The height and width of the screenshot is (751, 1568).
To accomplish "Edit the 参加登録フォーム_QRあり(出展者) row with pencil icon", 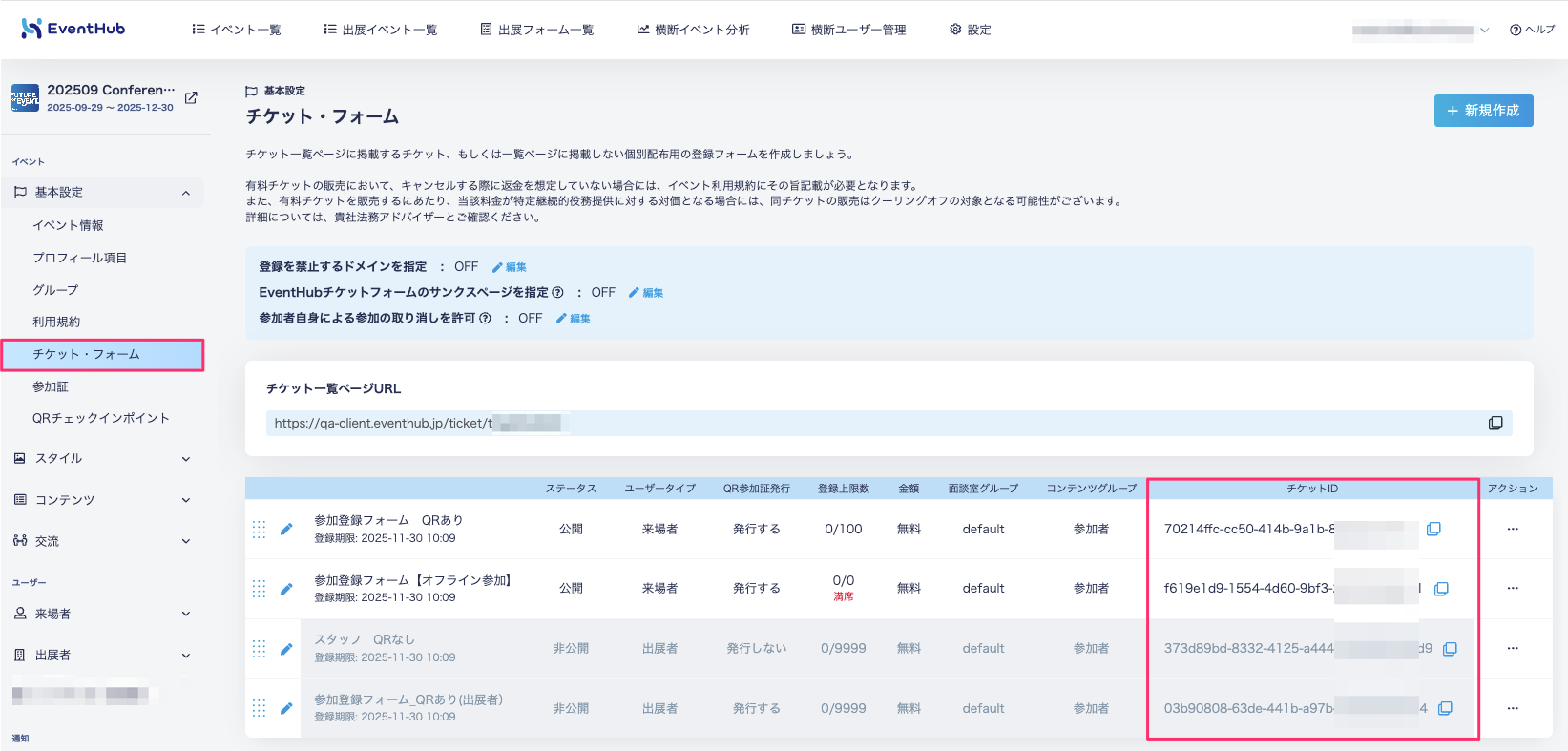I will coord(286,708).
